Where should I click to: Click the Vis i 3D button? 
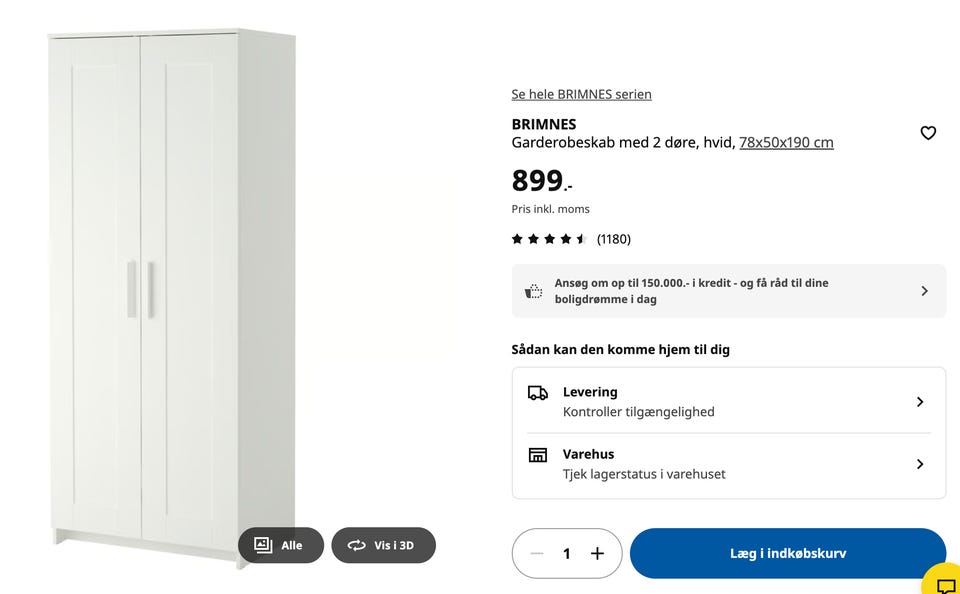[x=384, y=545]
